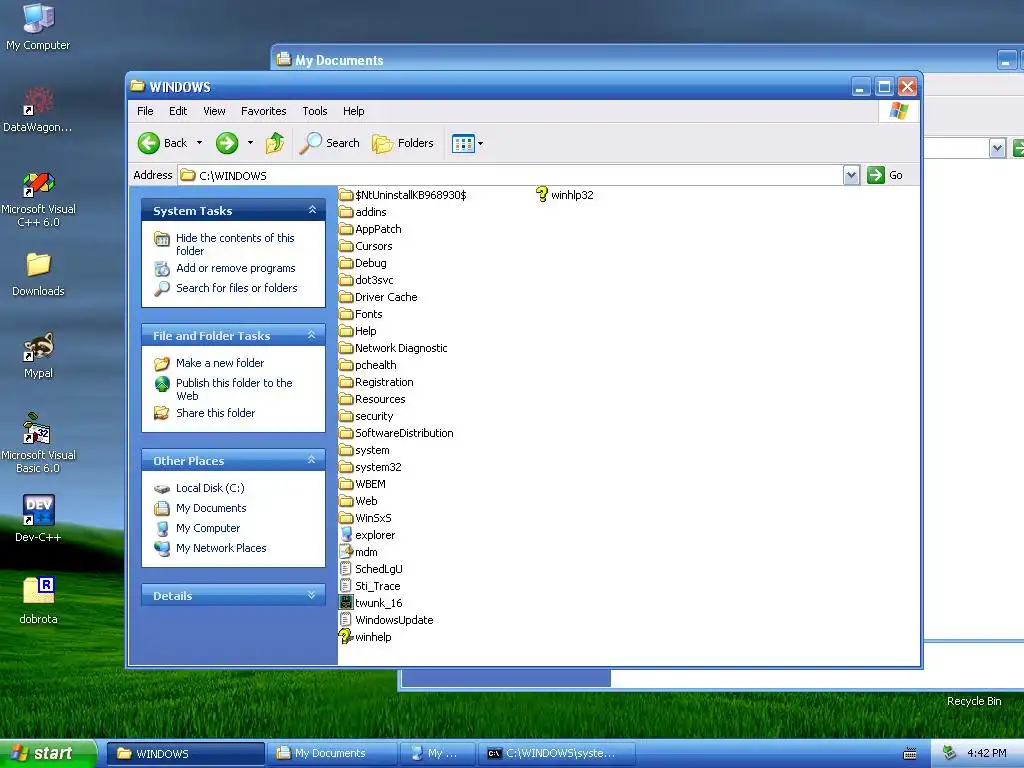Select the Network Diagnostic folder
The height and width of the screenshot is (768, 1024).
(x=393, y=348)
